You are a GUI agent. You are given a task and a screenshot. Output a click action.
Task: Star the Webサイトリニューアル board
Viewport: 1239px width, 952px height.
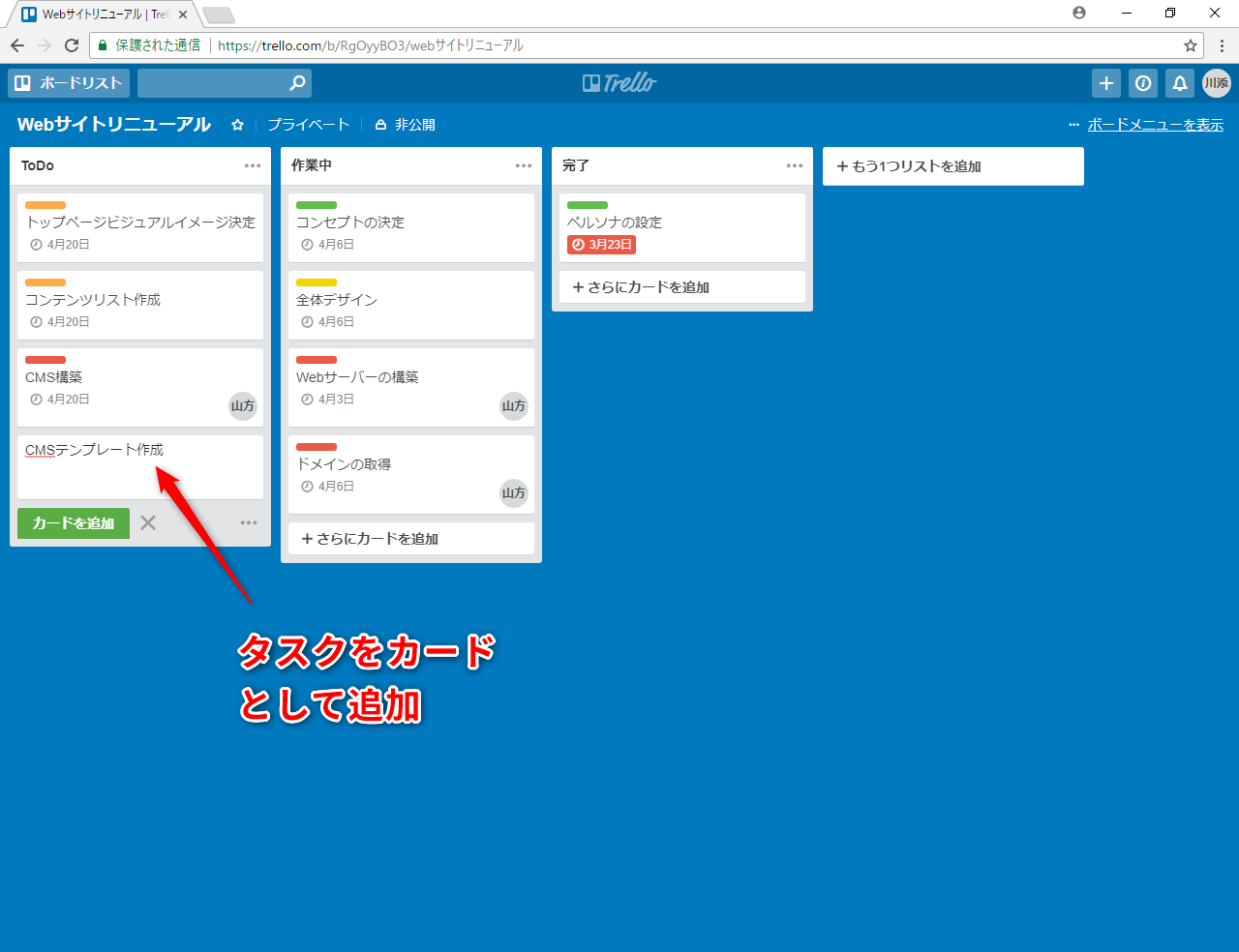click(x=237, y=125)
